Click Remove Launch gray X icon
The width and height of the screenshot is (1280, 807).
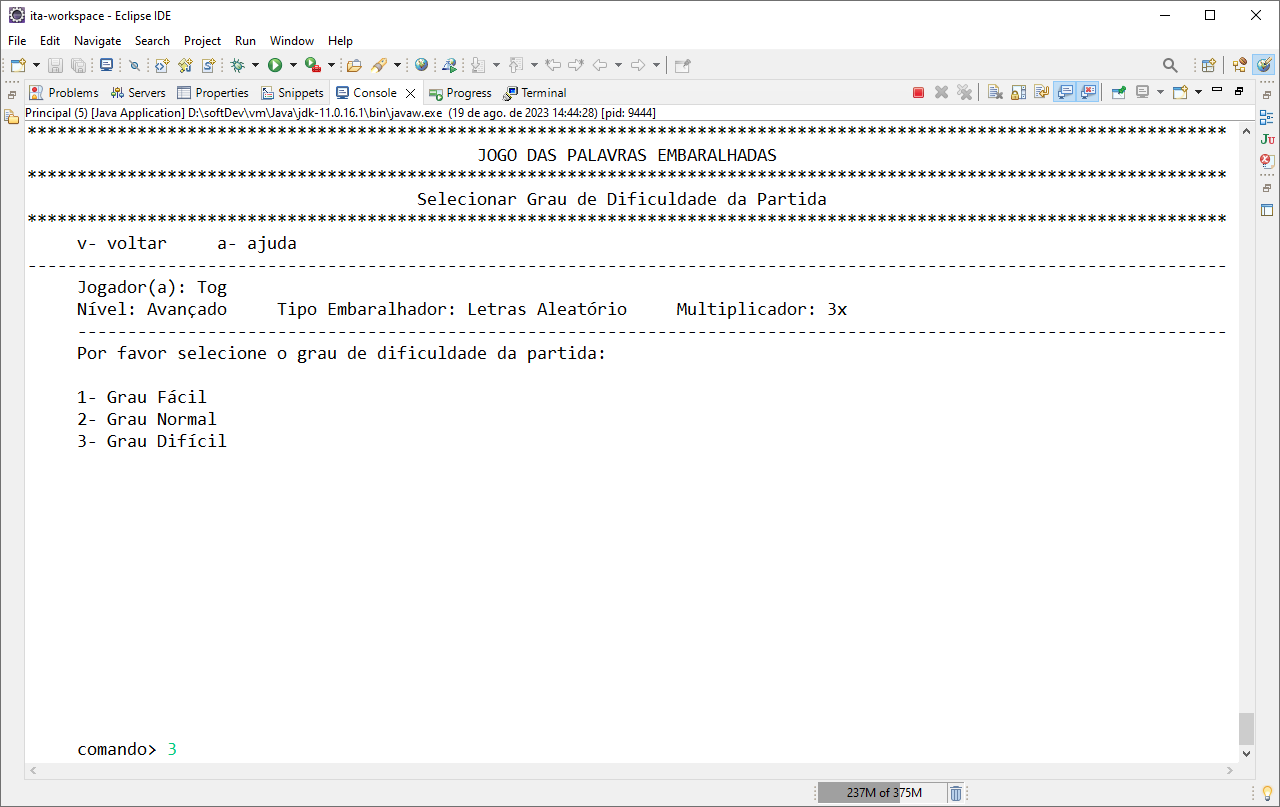941,92
